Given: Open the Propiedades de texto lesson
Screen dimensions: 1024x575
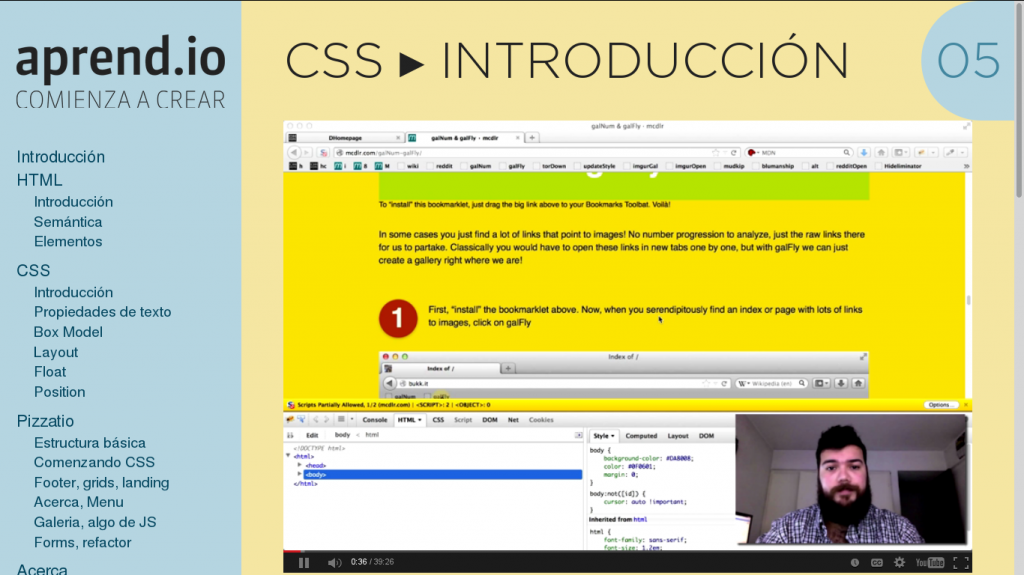Looking at the screenshot, I should [x=102, y=312].
